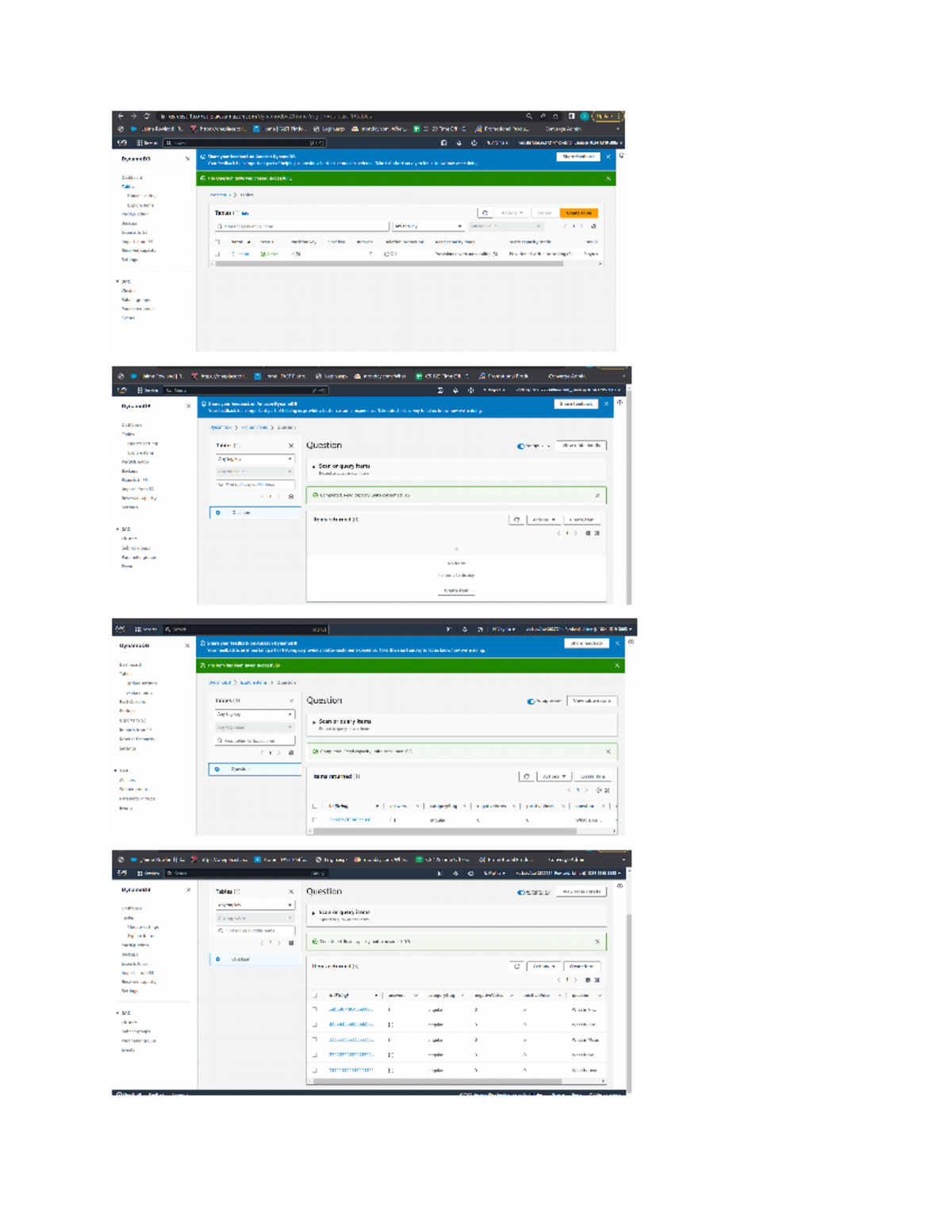
Task: Click Create item link under empty items list
Action: click(x=455, y=590)
